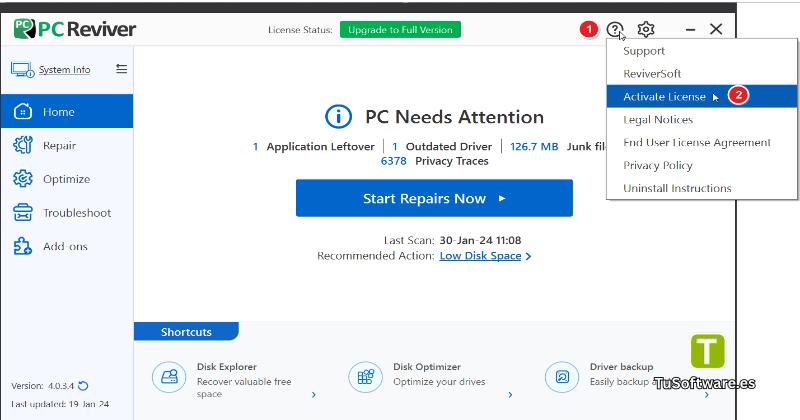This screenshot has width=800, height=420.
Task: Click the Last updated date text
Action: (60, 404)
